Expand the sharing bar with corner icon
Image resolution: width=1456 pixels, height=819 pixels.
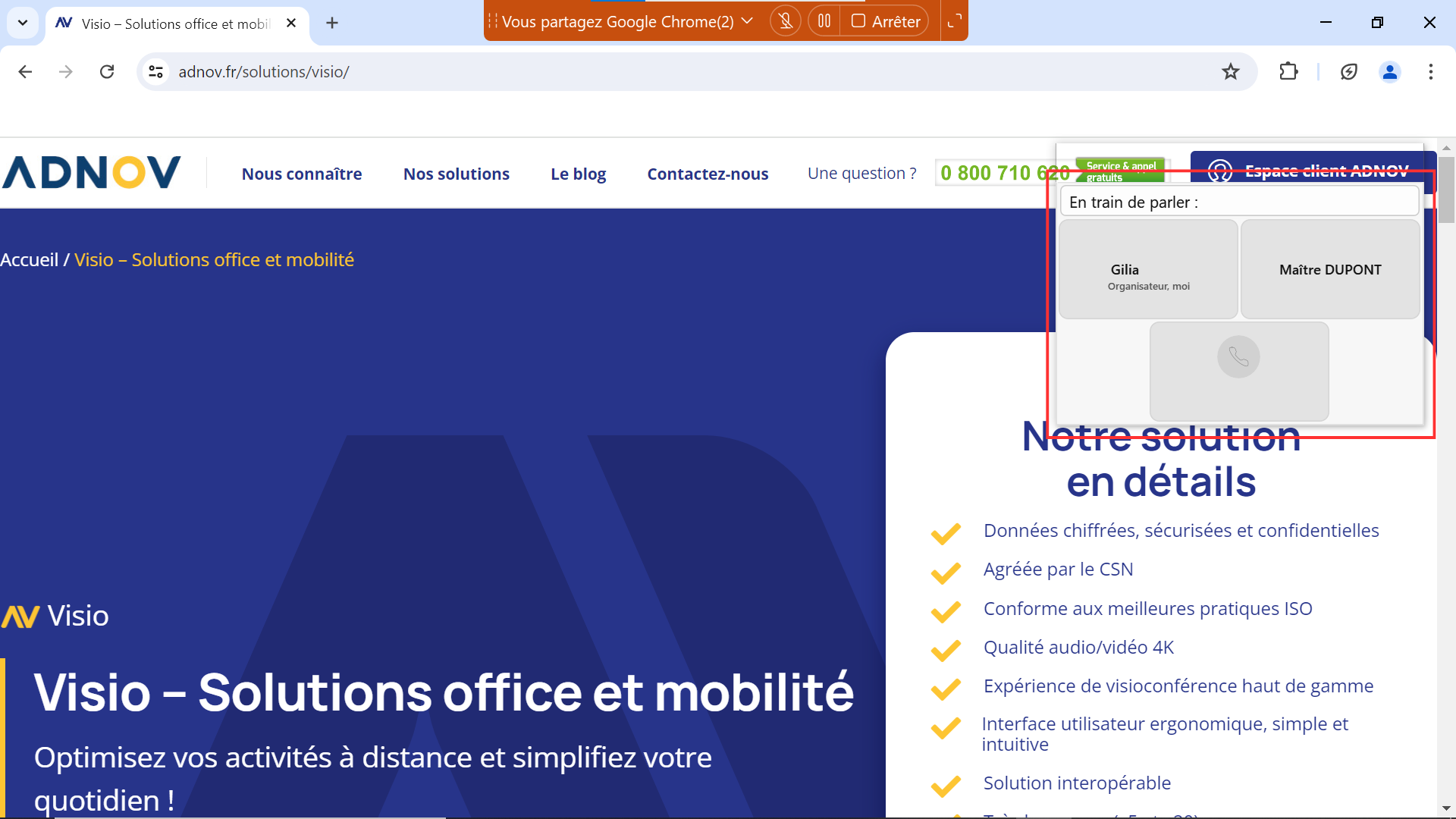tap(954, 21)
